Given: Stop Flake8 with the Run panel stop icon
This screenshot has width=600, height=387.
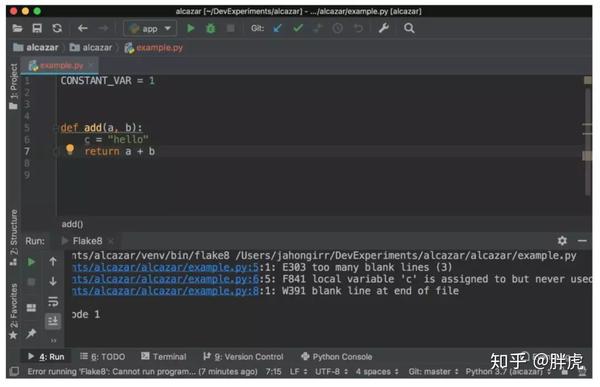Looking at the screenshot, I should tap(31, 282).
